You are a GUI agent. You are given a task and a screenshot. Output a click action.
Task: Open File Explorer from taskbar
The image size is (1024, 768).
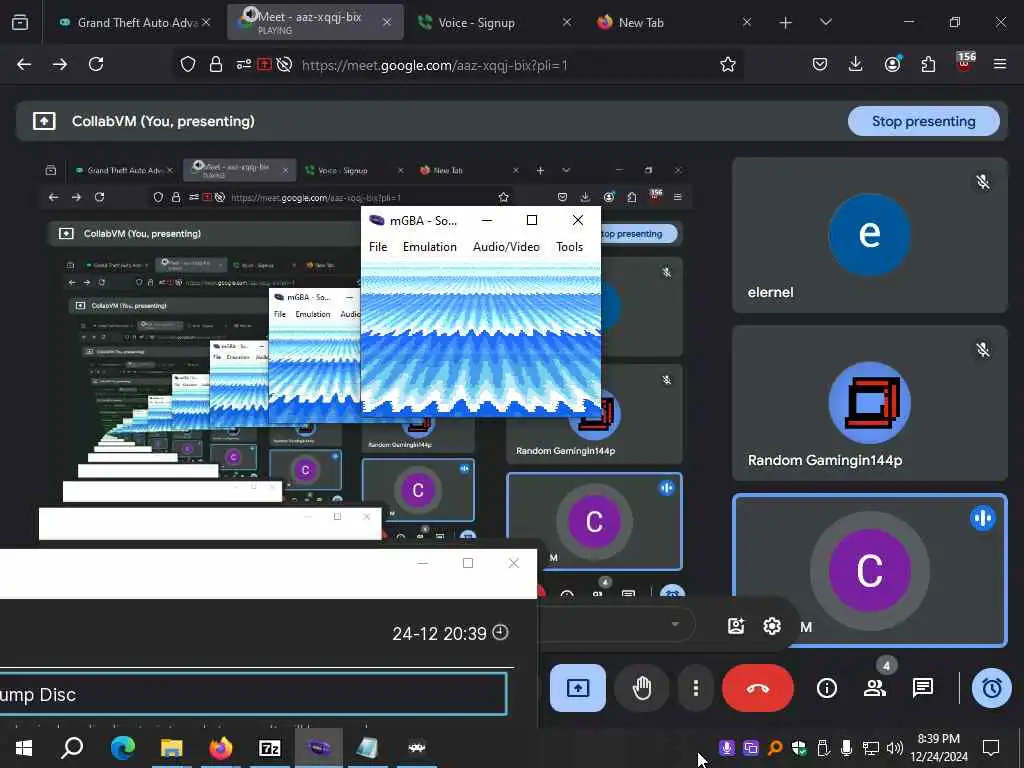pyautogui.click(x=171, y=747)
